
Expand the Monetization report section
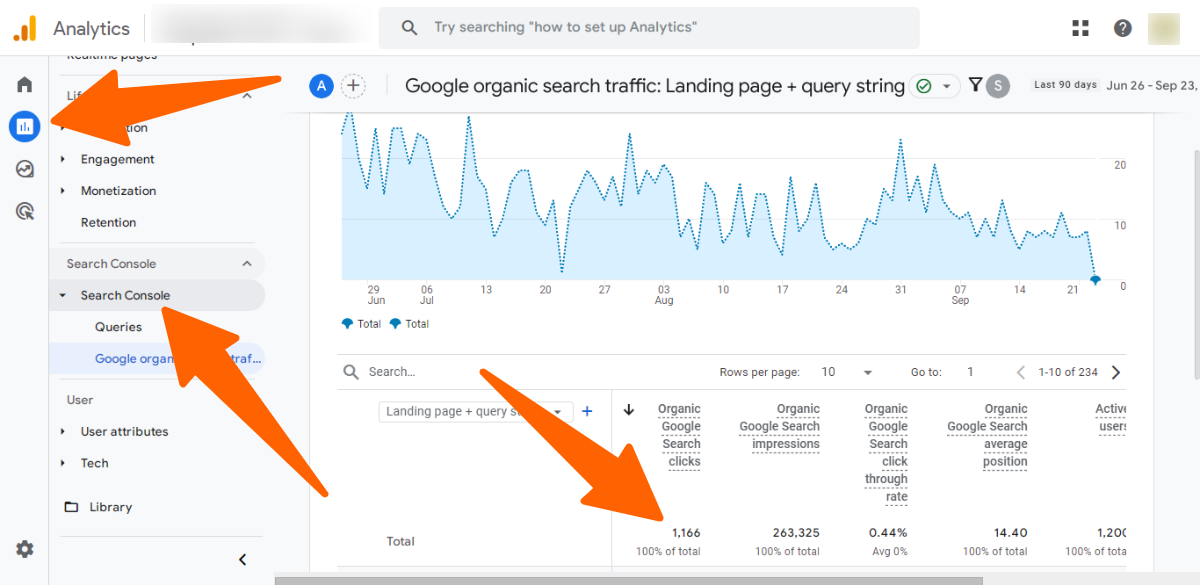(118, 191)
